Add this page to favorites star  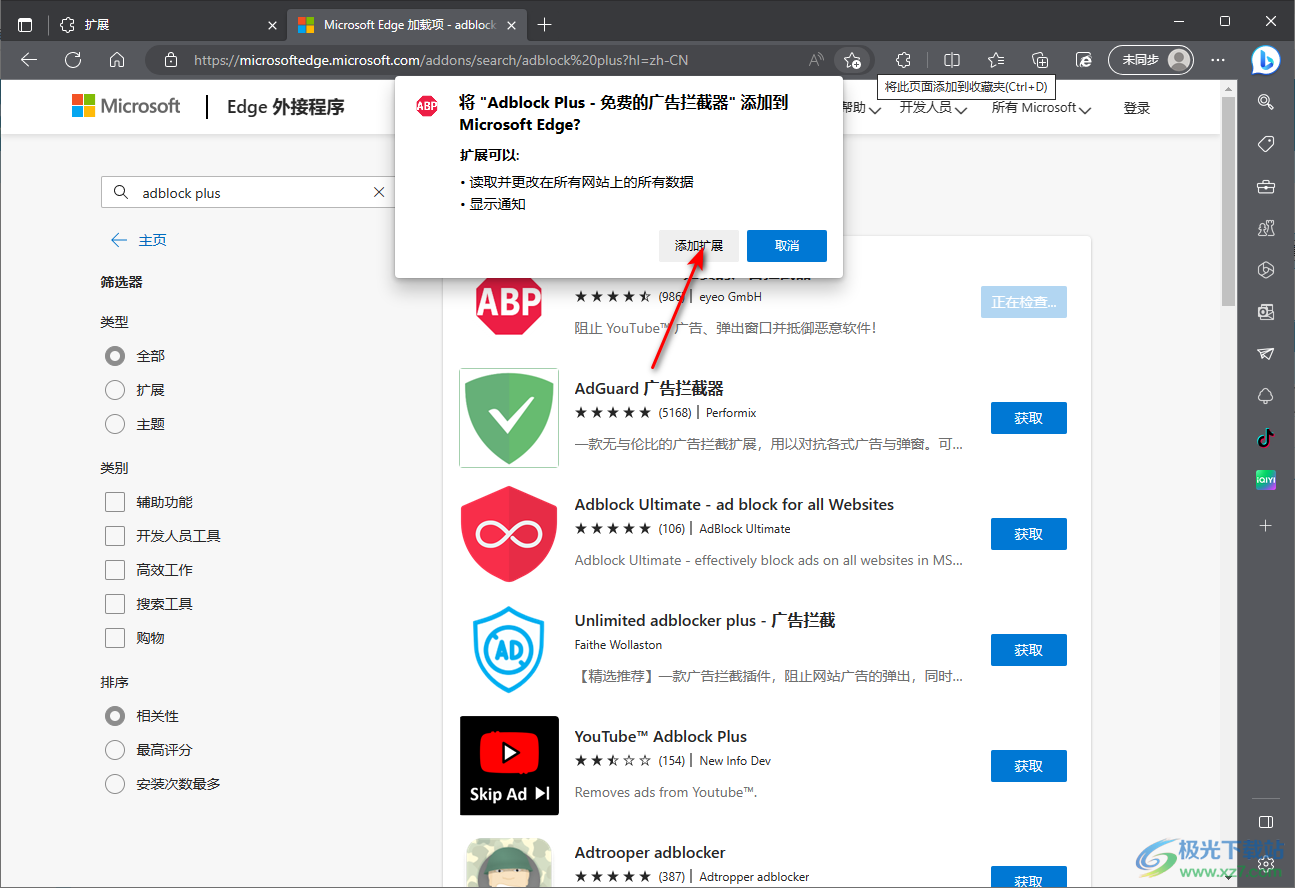point(852,60)
